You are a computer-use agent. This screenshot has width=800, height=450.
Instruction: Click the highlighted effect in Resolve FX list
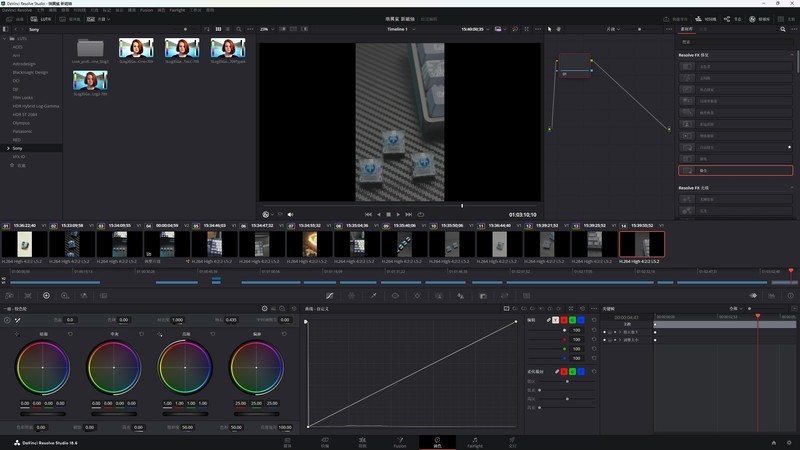735,171
